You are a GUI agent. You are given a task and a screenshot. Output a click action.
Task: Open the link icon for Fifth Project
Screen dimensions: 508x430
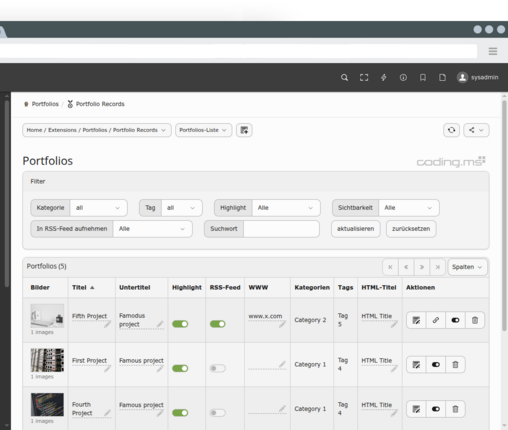[x=436, y=320]
